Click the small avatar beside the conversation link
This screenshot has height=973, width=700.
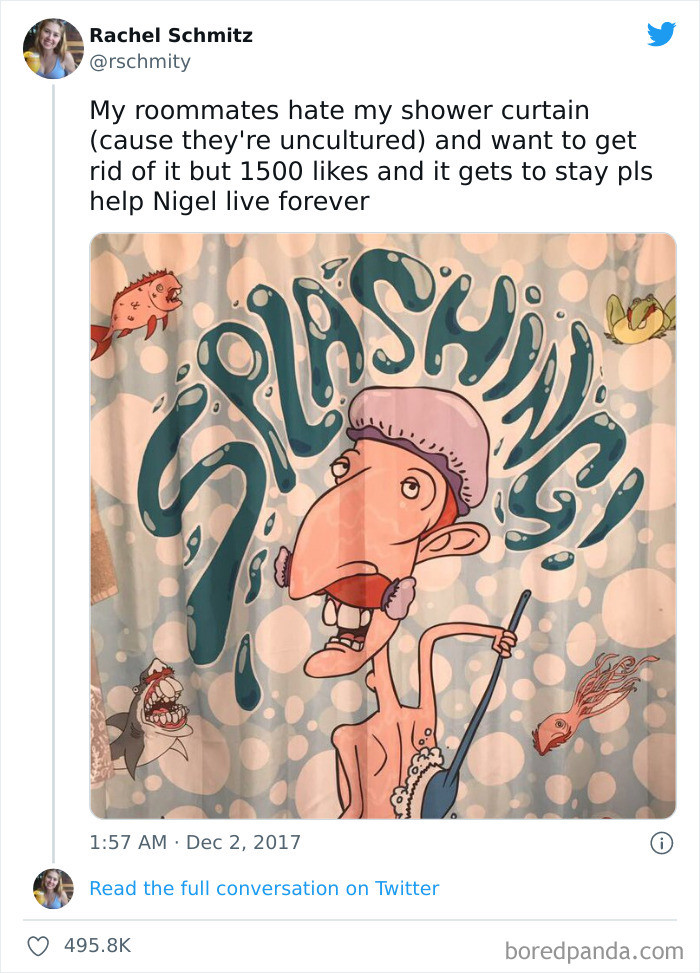[x=52, y=889]
